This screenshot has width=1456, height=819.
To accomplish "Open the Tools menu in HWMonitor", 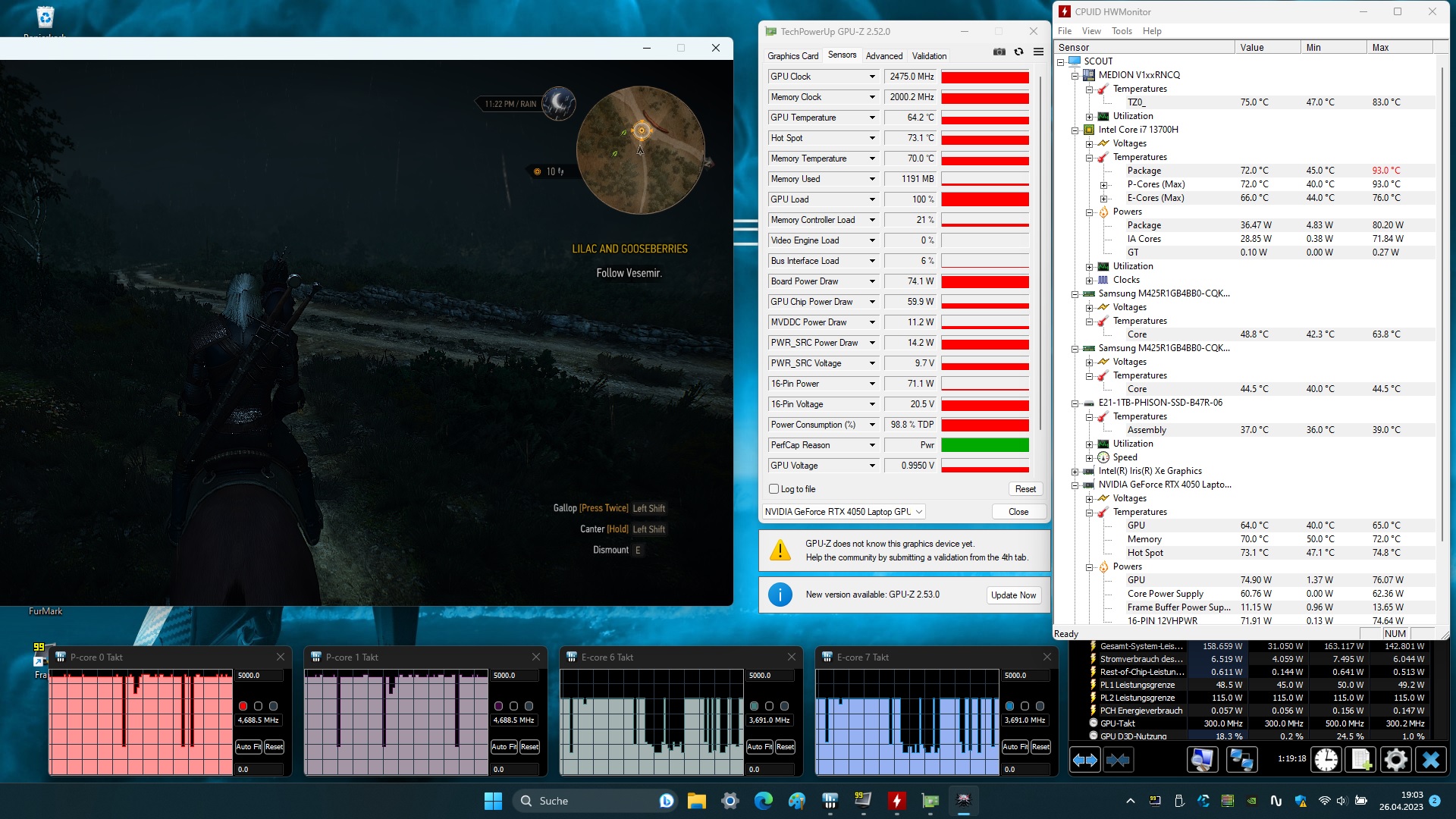I will click(1122, 31).
